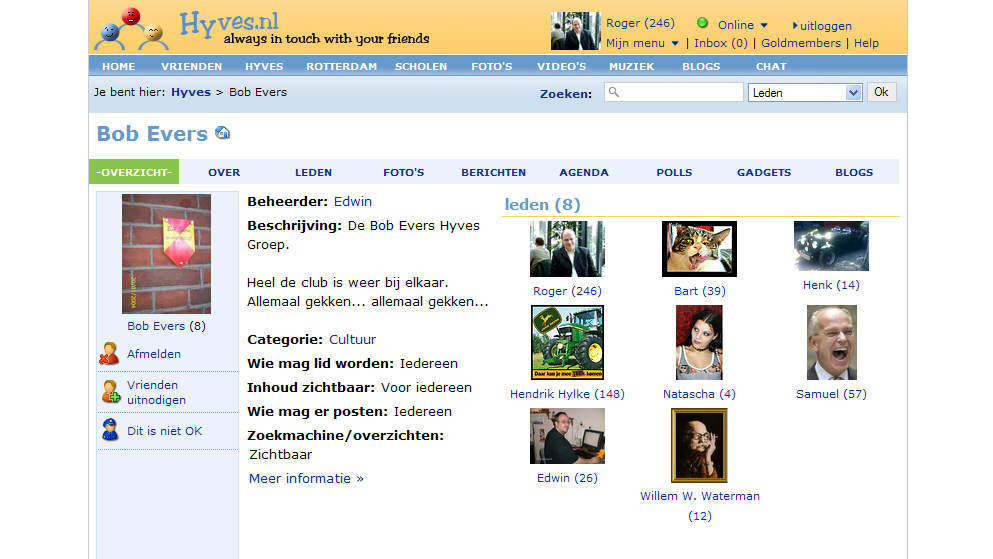Click the green Online status indicator

702,24
